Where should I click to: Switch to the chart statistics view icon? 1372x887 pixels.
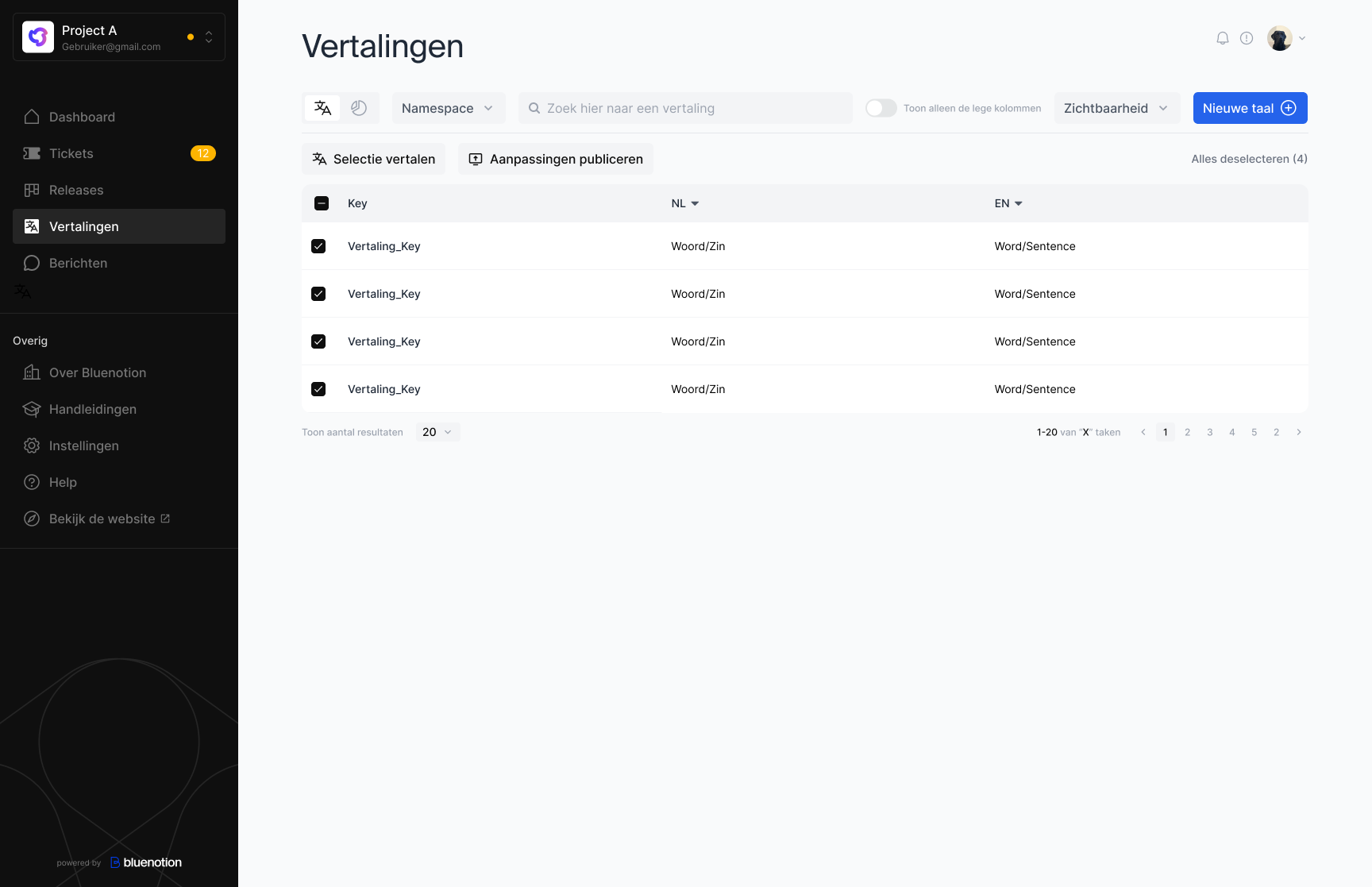[x=359, y=108]
